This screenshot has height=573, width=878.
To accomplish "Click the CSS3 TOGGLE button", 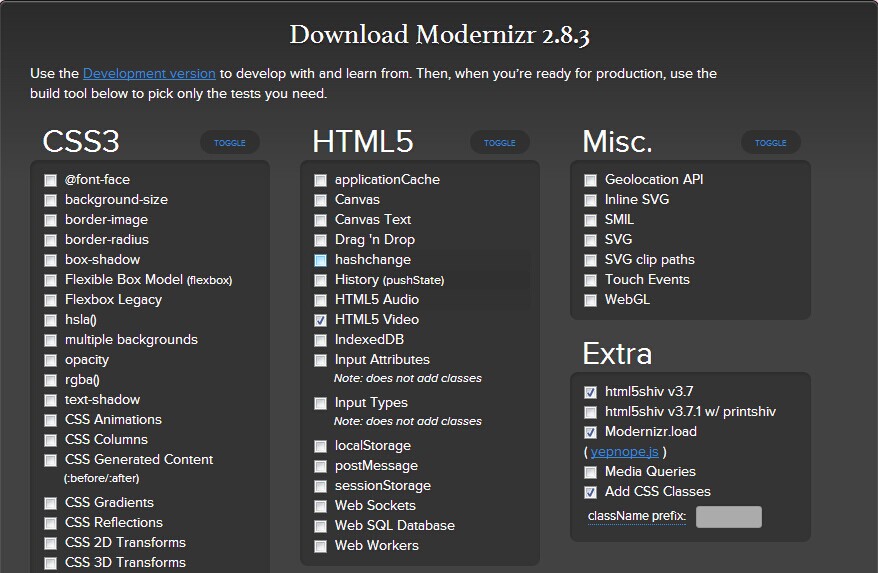I will click(230, 143).
